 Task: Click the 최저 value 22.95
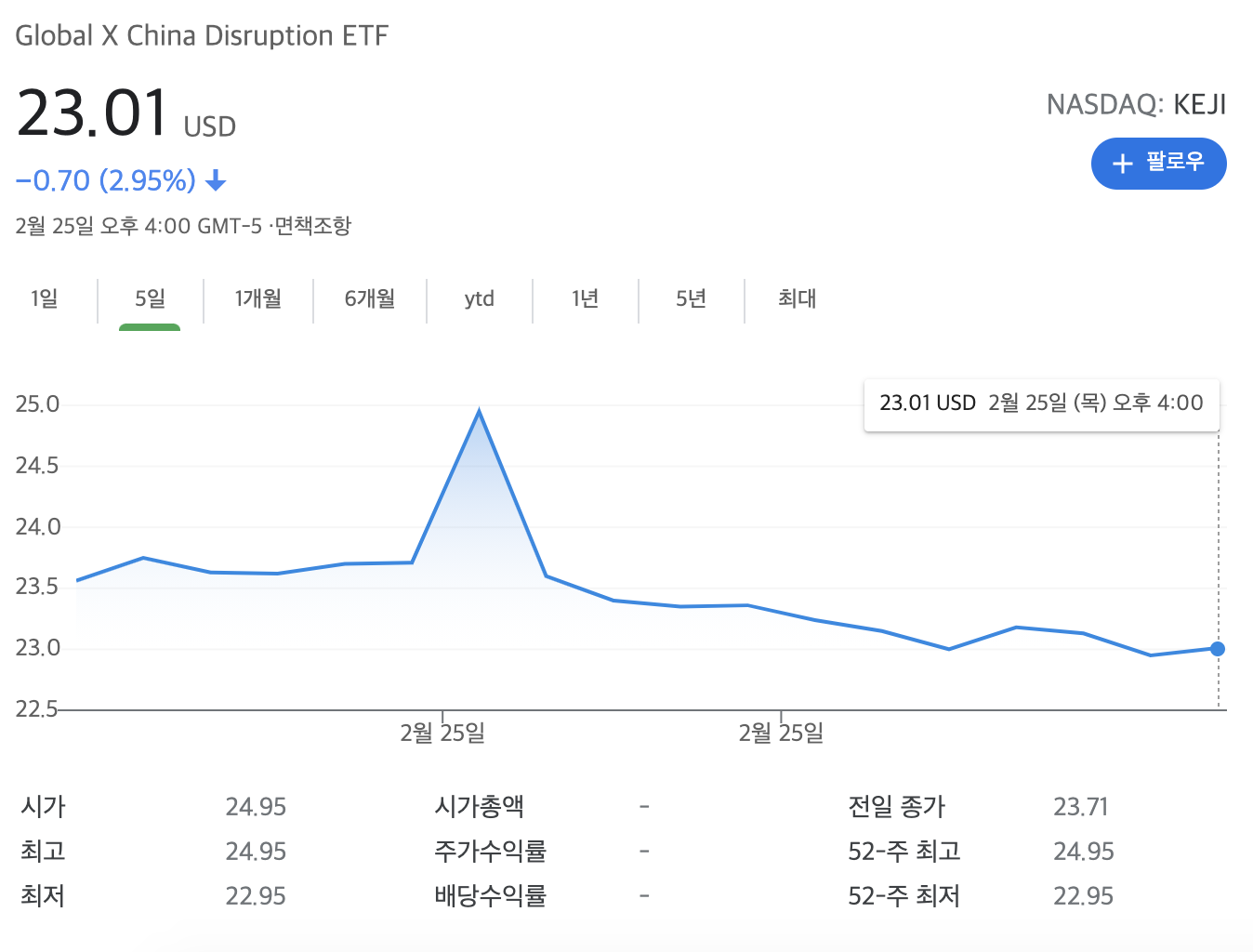tap(256, 896)
